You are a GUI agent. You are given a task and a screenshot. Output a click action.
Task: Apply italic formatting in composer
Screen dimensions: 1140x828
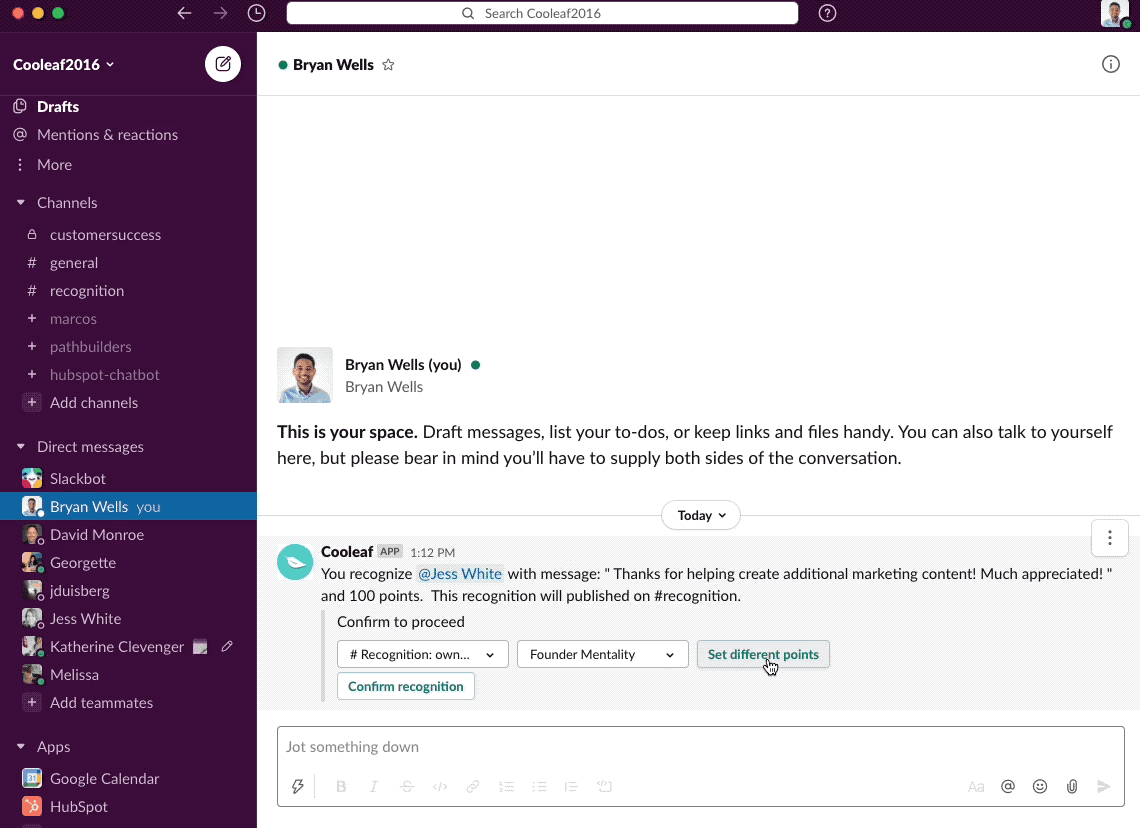click(x=374, y=787)
